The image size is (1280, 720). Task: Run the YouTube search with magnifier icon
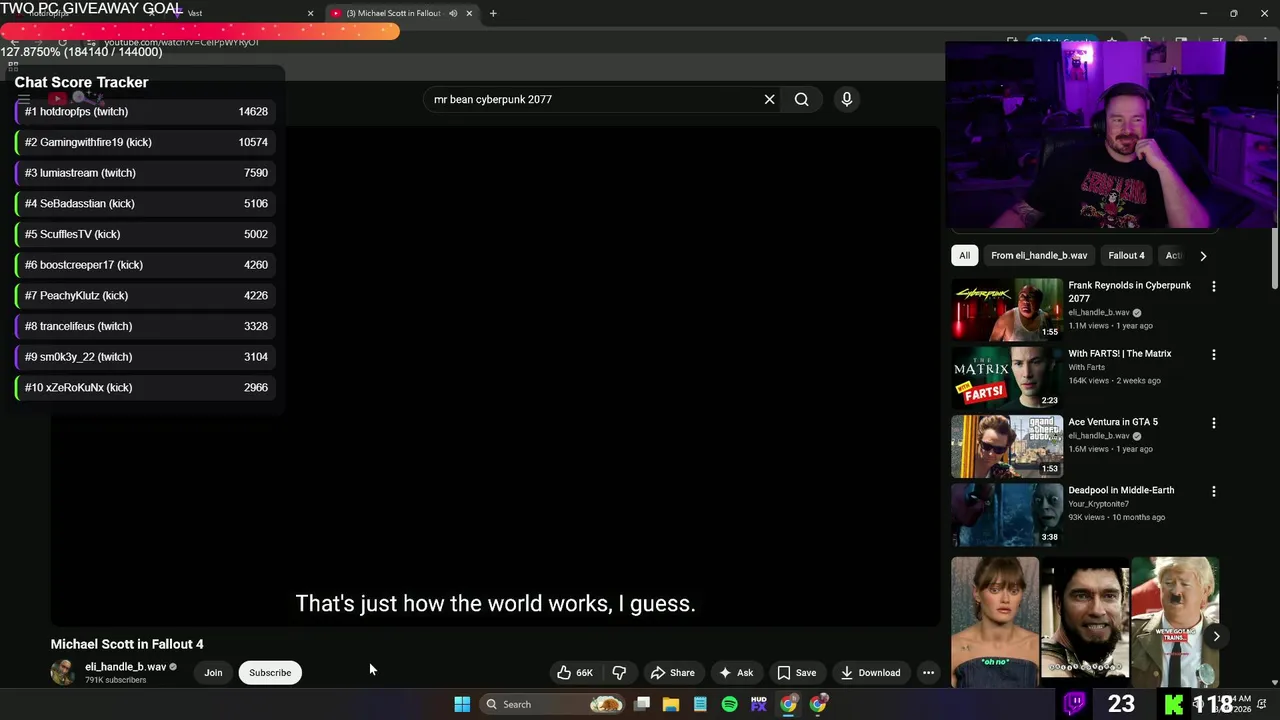[x=801, y=99]
